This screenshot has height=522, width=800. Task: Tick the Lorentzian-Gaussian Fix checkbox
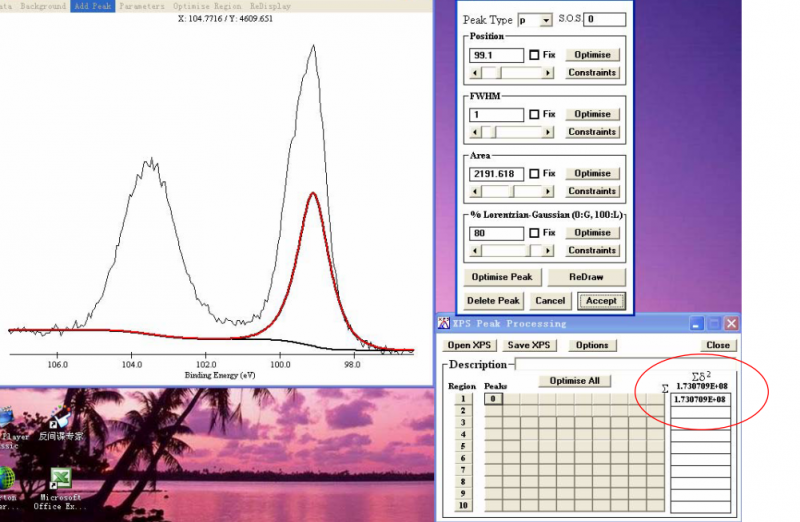534,233
